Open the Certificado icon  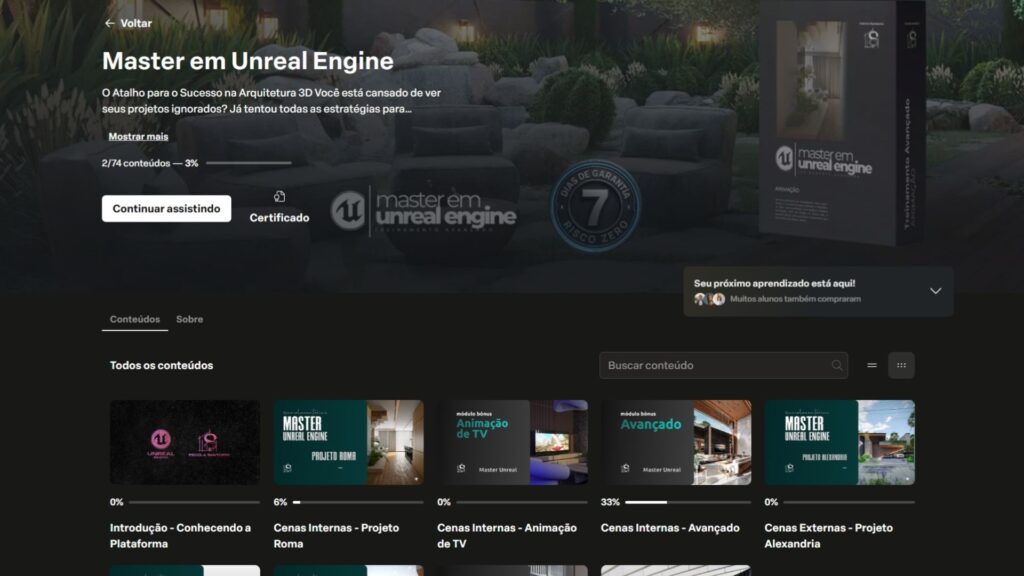(x=280, y=197)
